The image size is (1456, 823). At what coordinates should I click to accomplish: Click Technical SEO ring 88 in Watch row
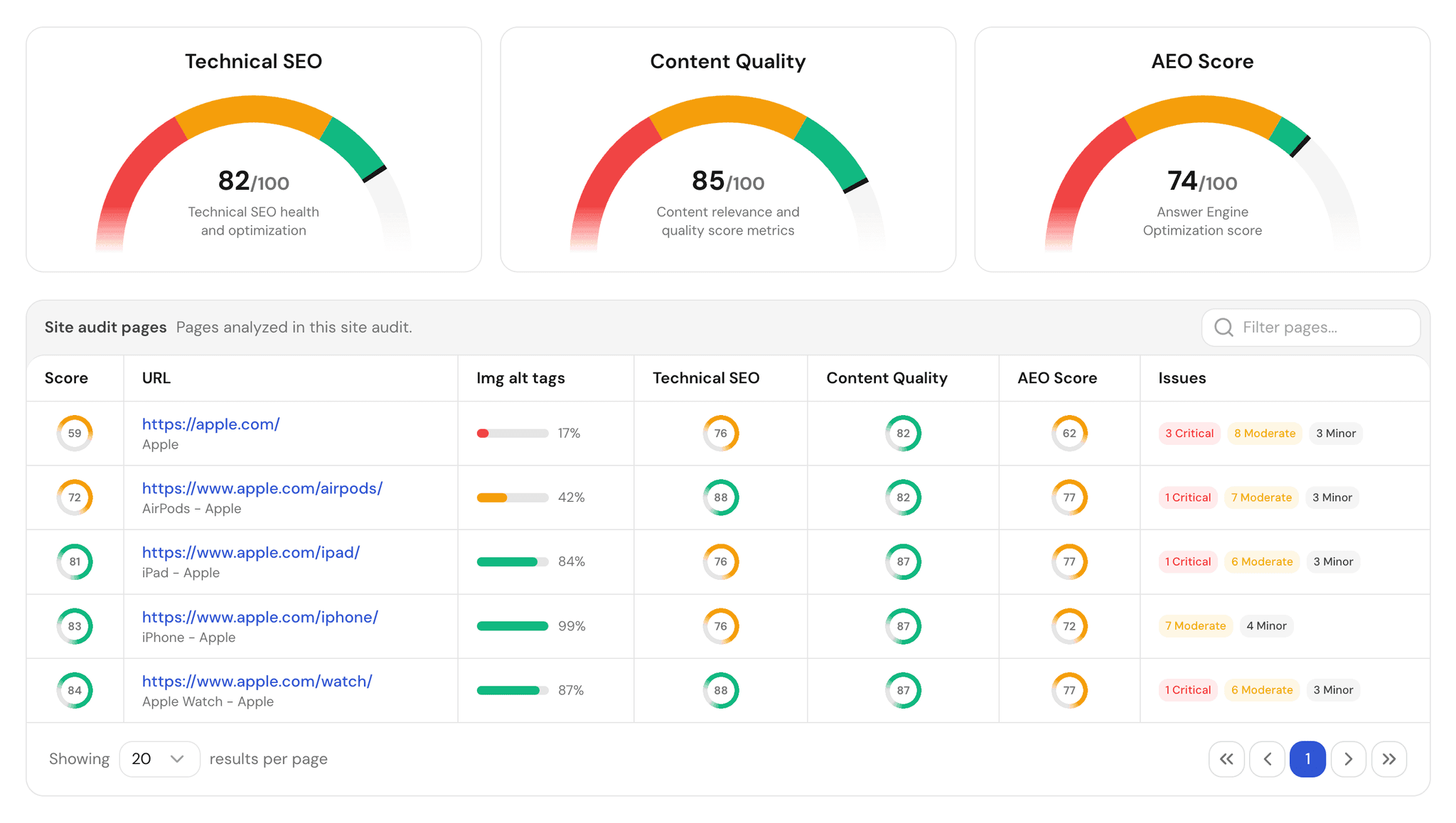[721, 690]
